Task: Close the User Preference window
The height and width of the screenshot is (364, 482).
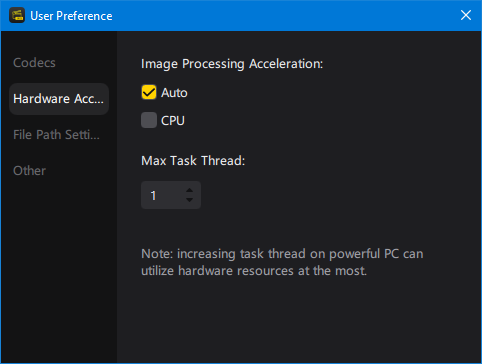Action: coord(466,15)
